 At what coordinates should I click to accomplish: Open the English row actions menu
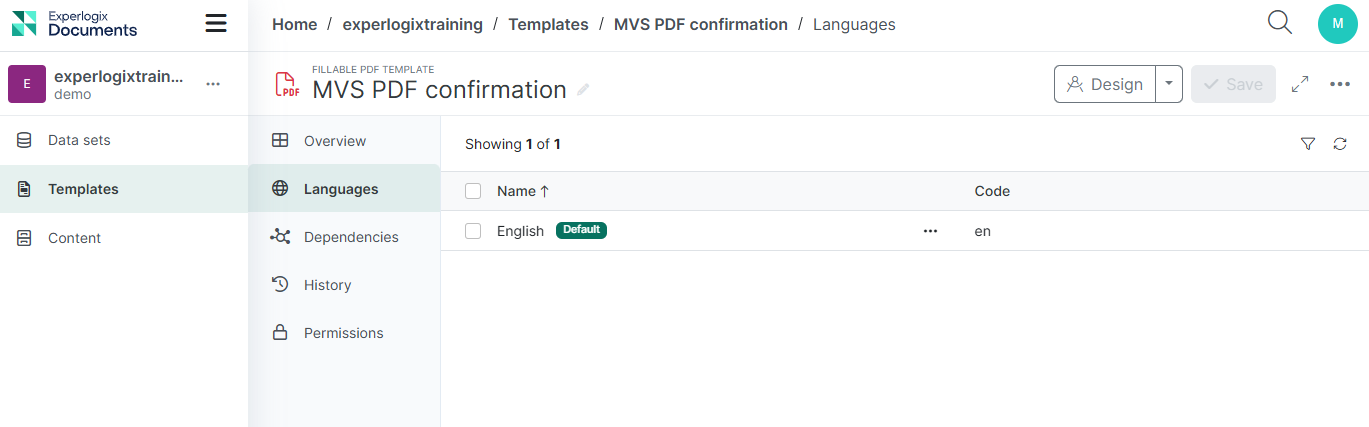pos(930,231)
